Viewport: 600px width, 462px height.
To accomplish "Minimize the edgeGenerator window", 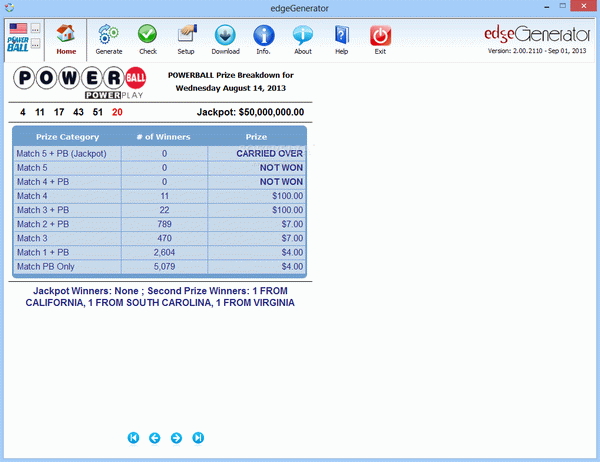I will coord(547,7).
